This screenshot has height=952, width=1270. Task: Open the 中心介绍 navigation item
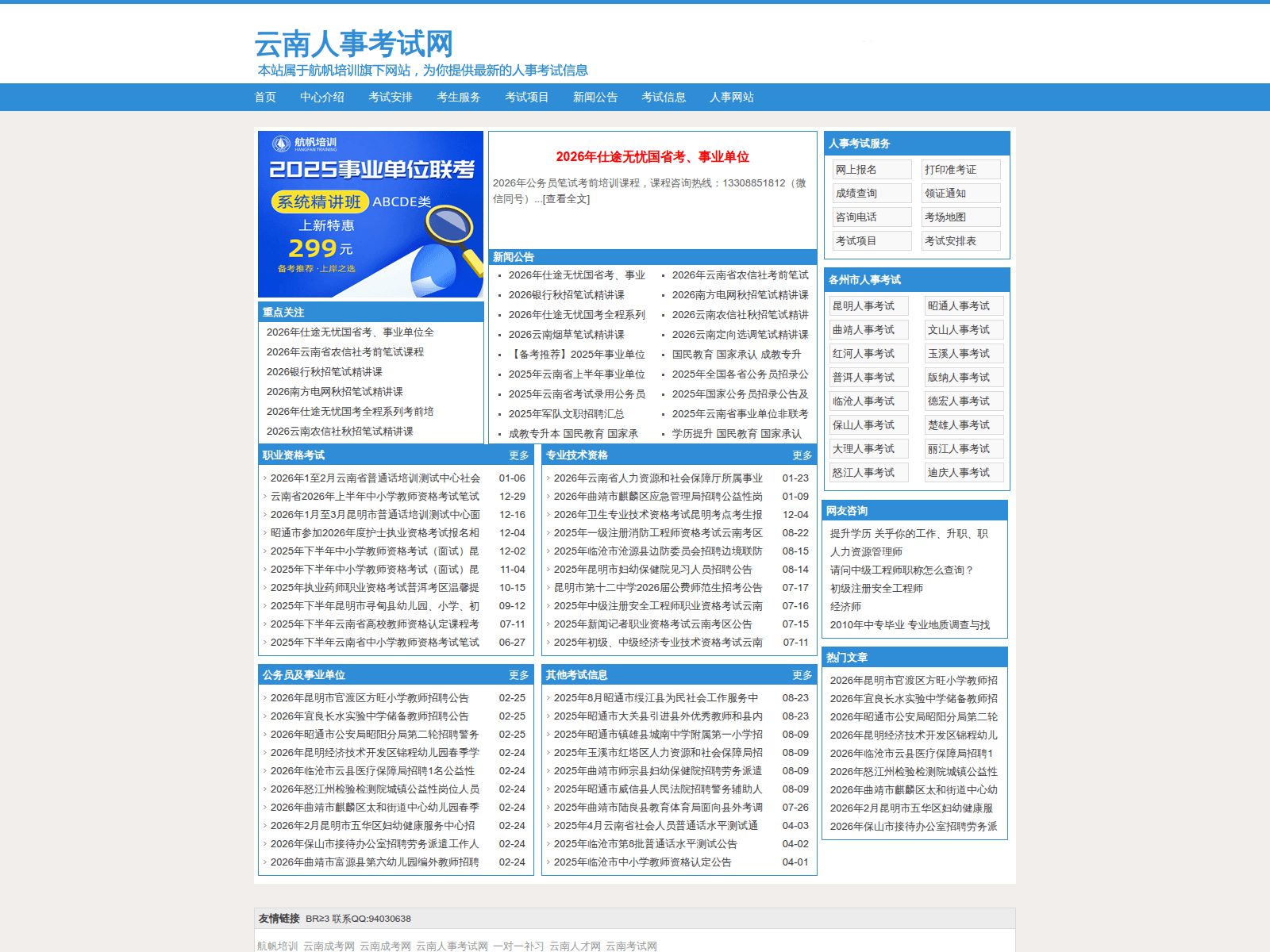322,97
